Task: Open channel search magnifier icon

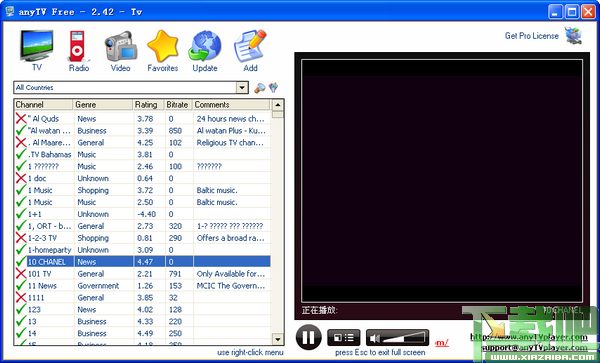Action: tap(260, 88)
